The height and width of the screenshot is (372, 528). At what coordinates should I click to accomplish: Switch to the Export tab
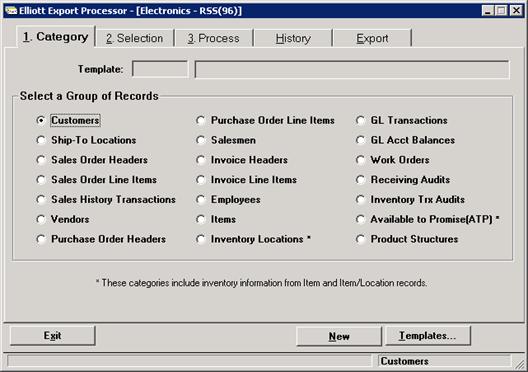pyautogui.click(x=372, y=38)
